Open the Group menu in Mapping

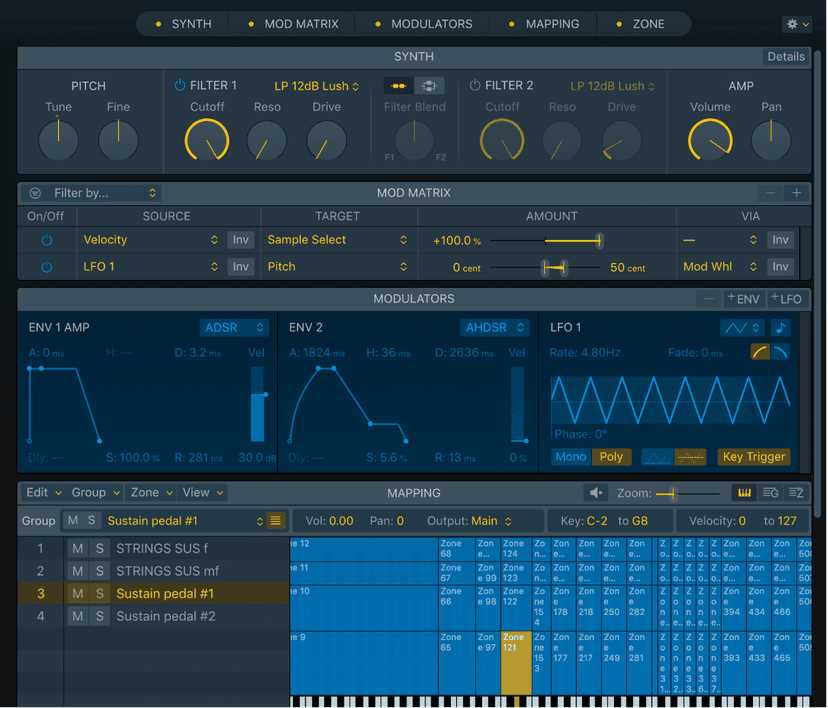pyautogui.click(x=95, y=493)
